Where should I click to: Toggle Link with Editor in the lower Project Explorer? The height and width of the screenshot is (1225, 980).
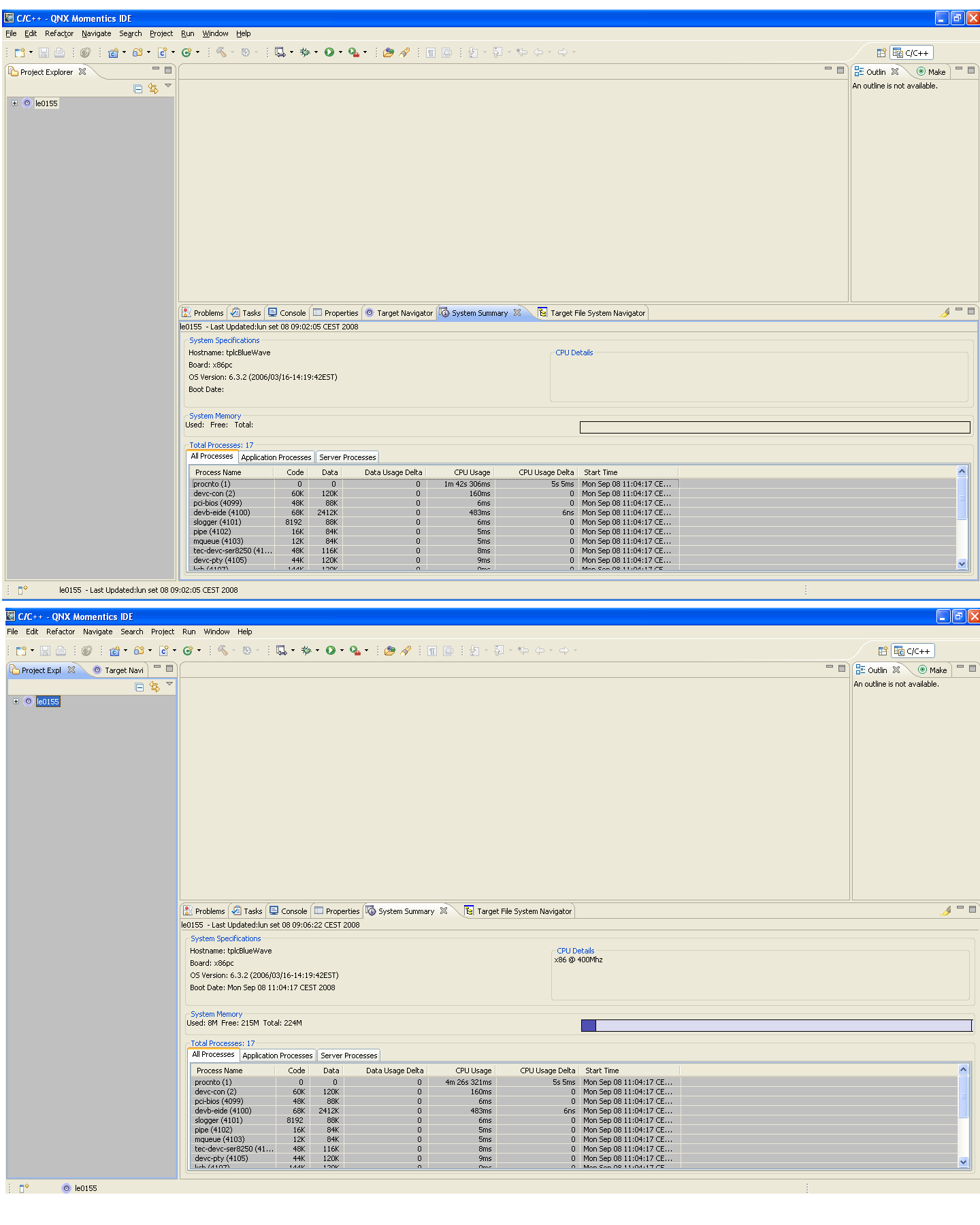154,687
